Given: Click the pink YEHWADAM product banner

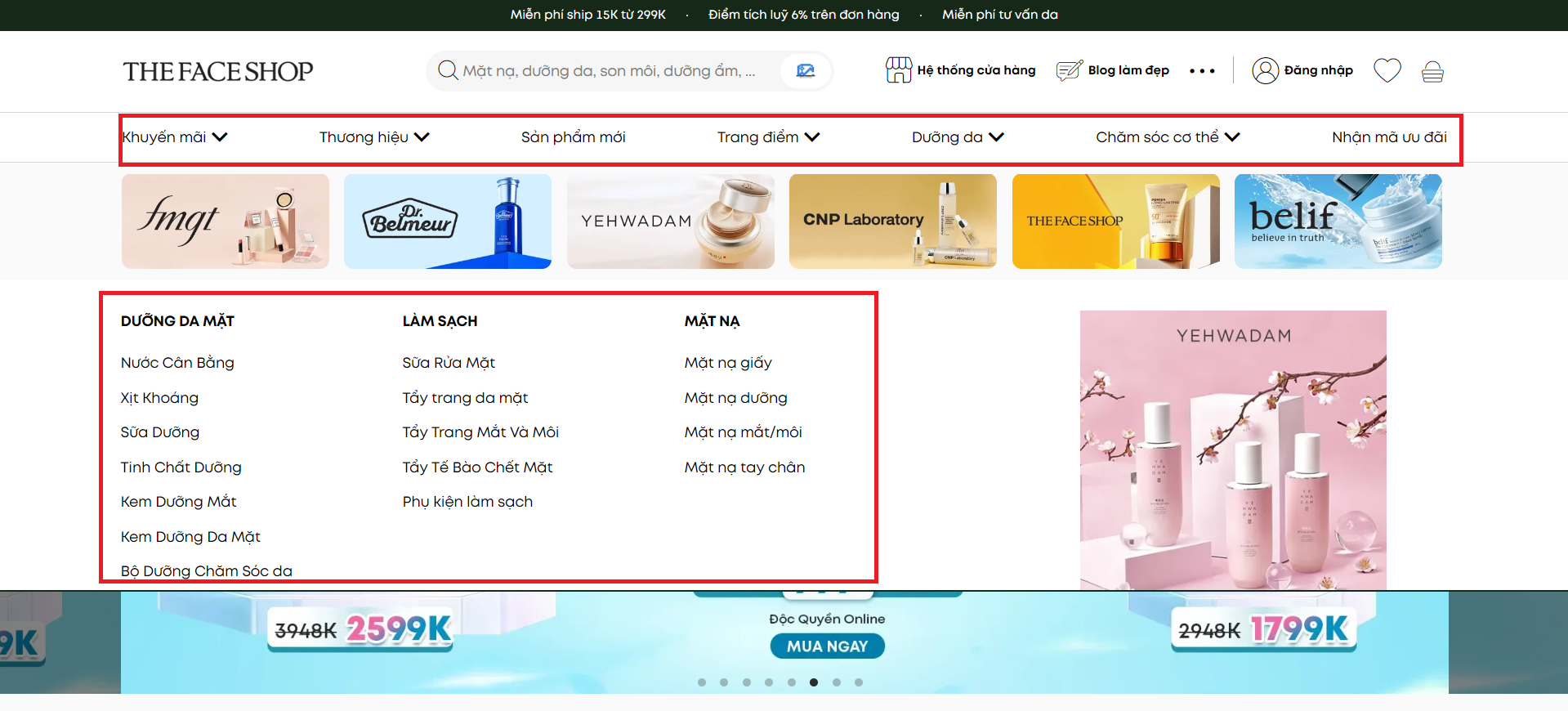Looking at the screenshot, I should coord(1233,450).
